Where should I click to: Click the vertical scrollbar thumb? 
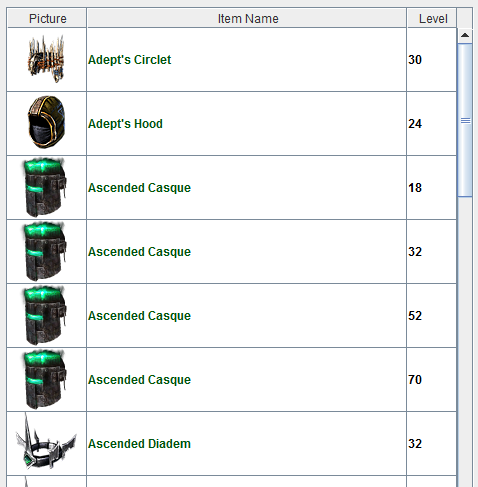point(465,120)
